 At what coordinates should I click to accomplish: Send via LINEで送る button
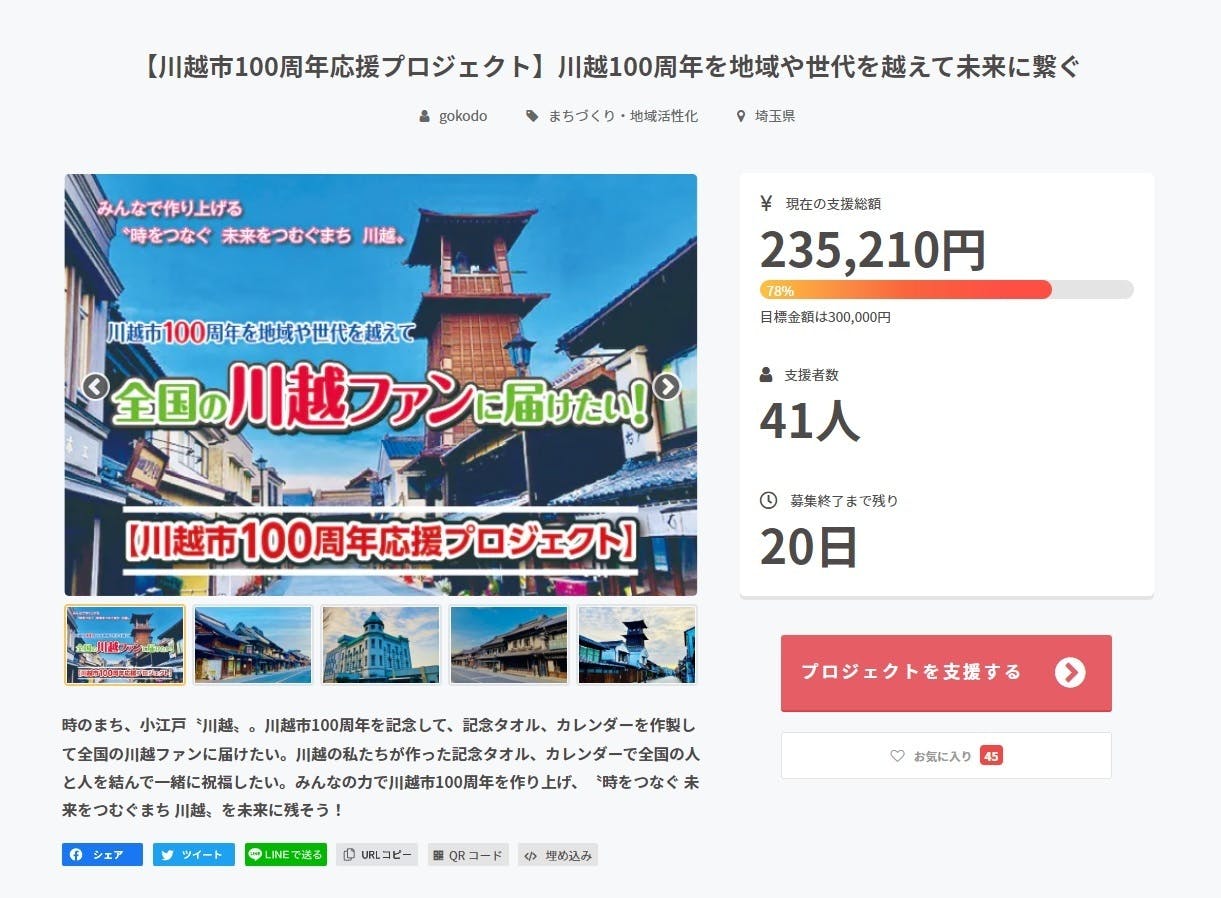[x=286, y=855]
